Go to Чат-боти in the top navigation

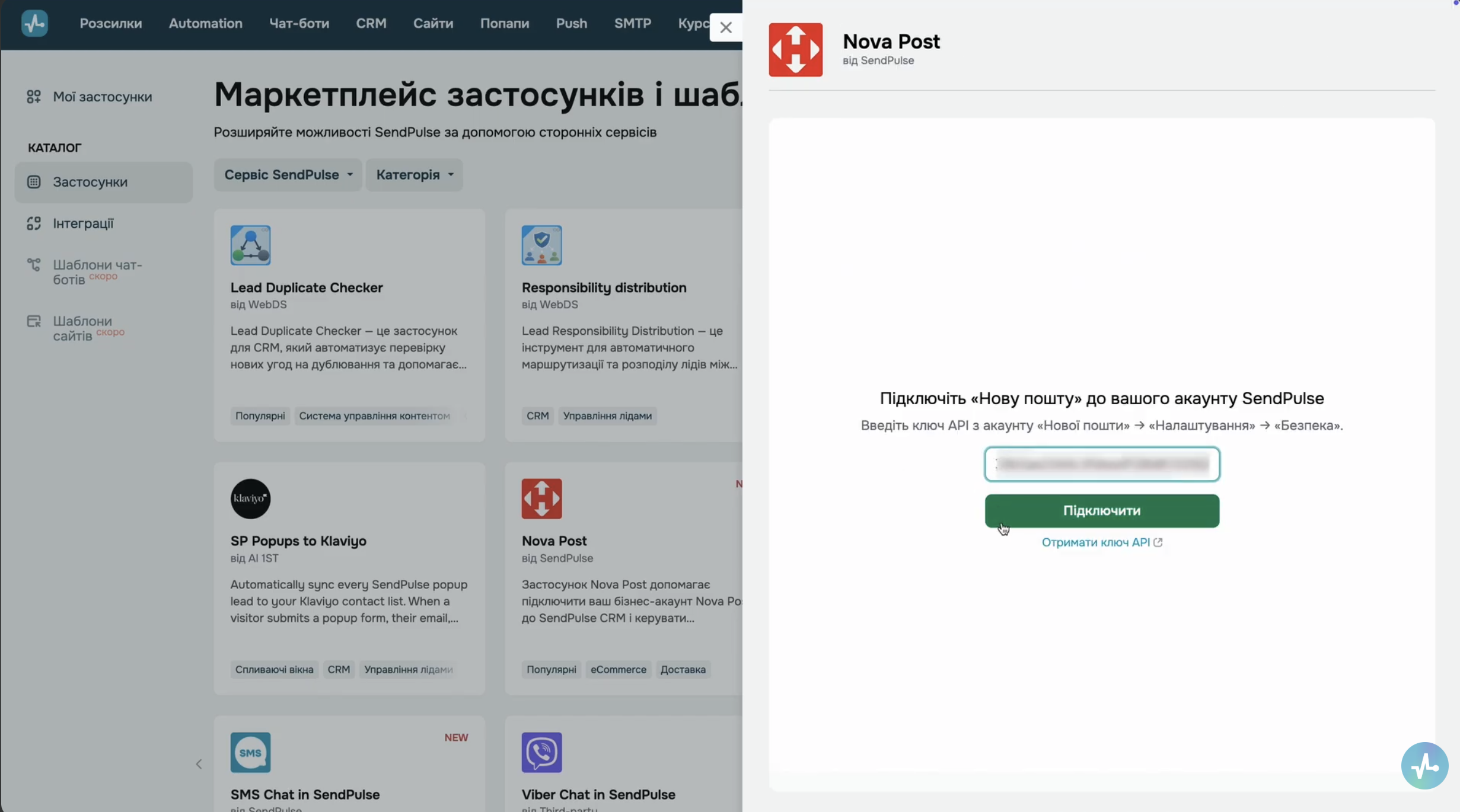click(299, 24)
